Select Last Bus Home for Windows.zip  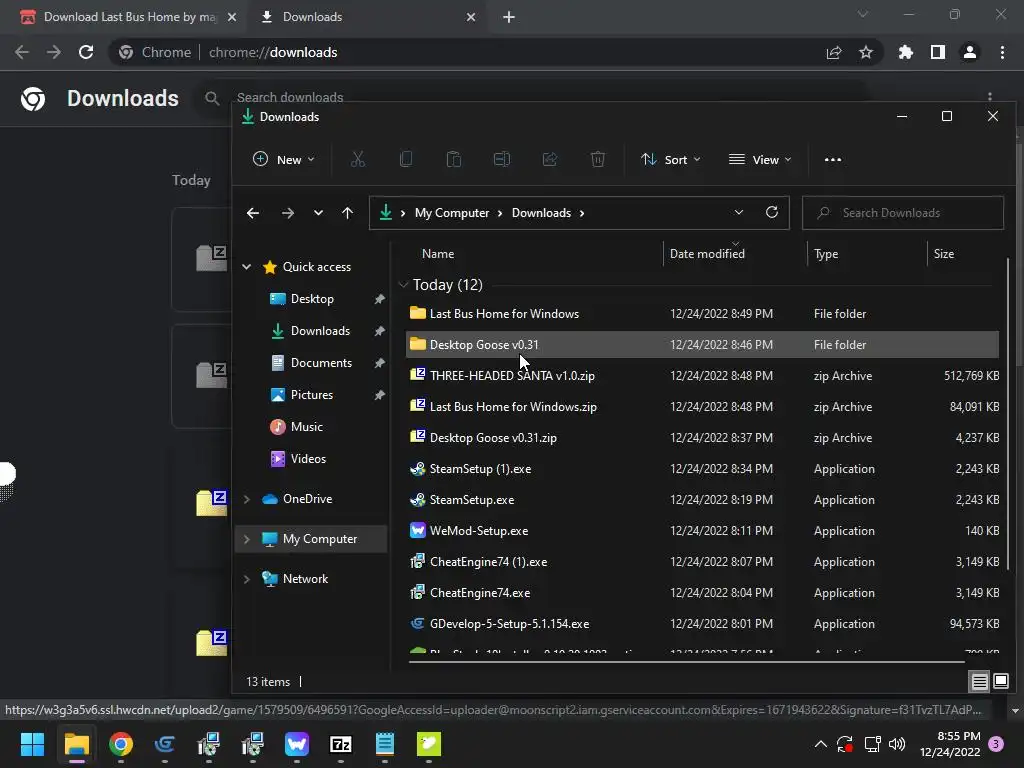tap(702, 406)
